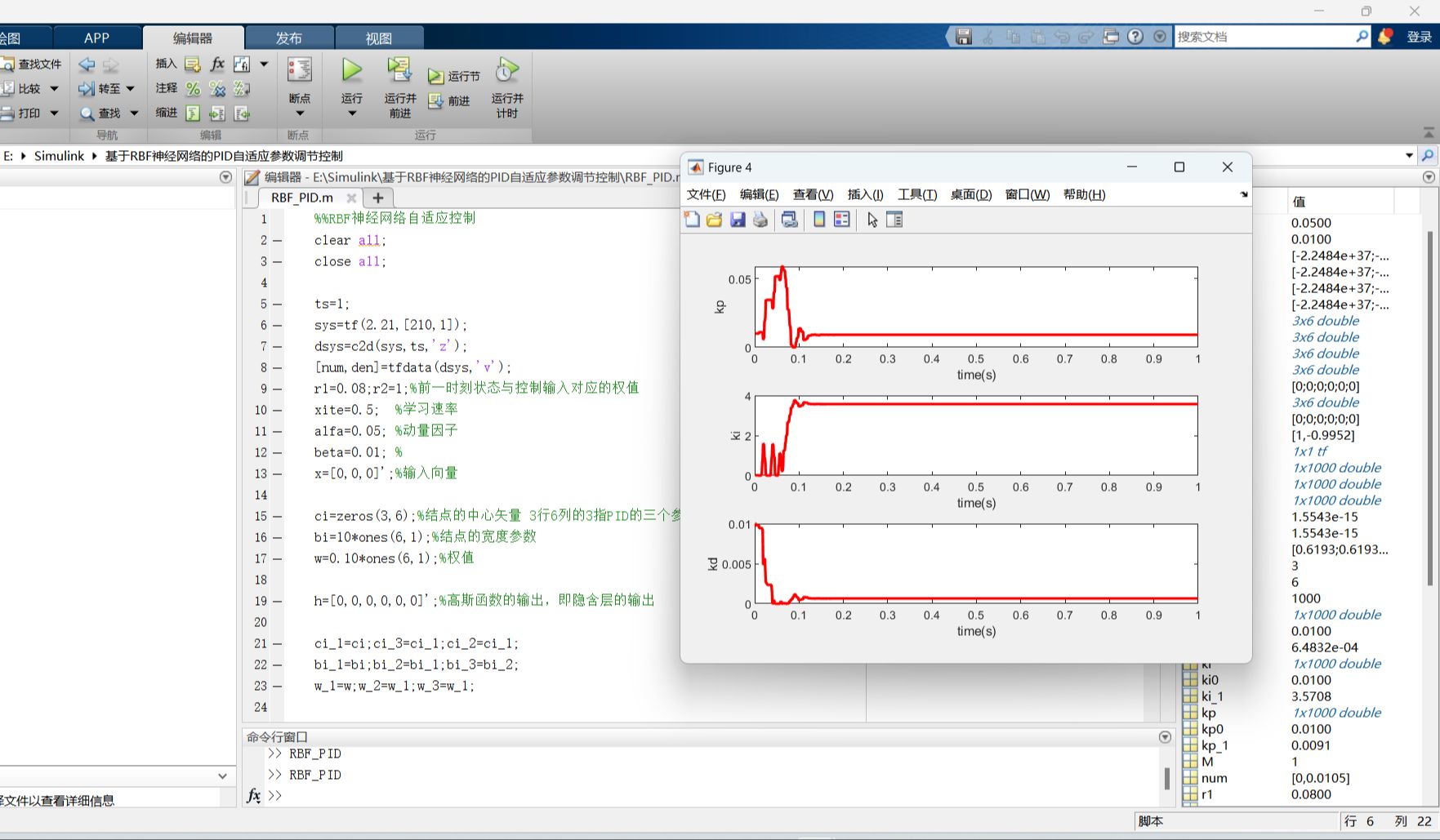
Task: Click the switch windows icon in quick access
Action: [x=1111, y=37]
